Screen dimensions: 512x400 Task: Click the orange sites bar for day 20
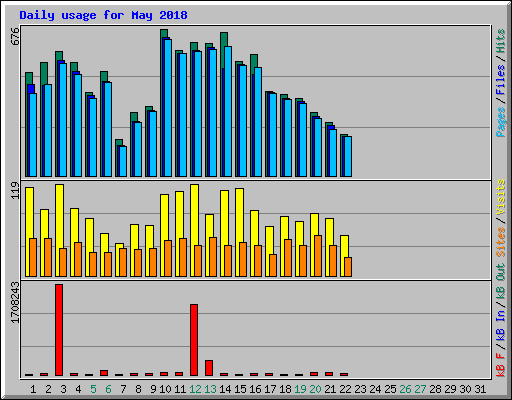click(x=318, y=256)
